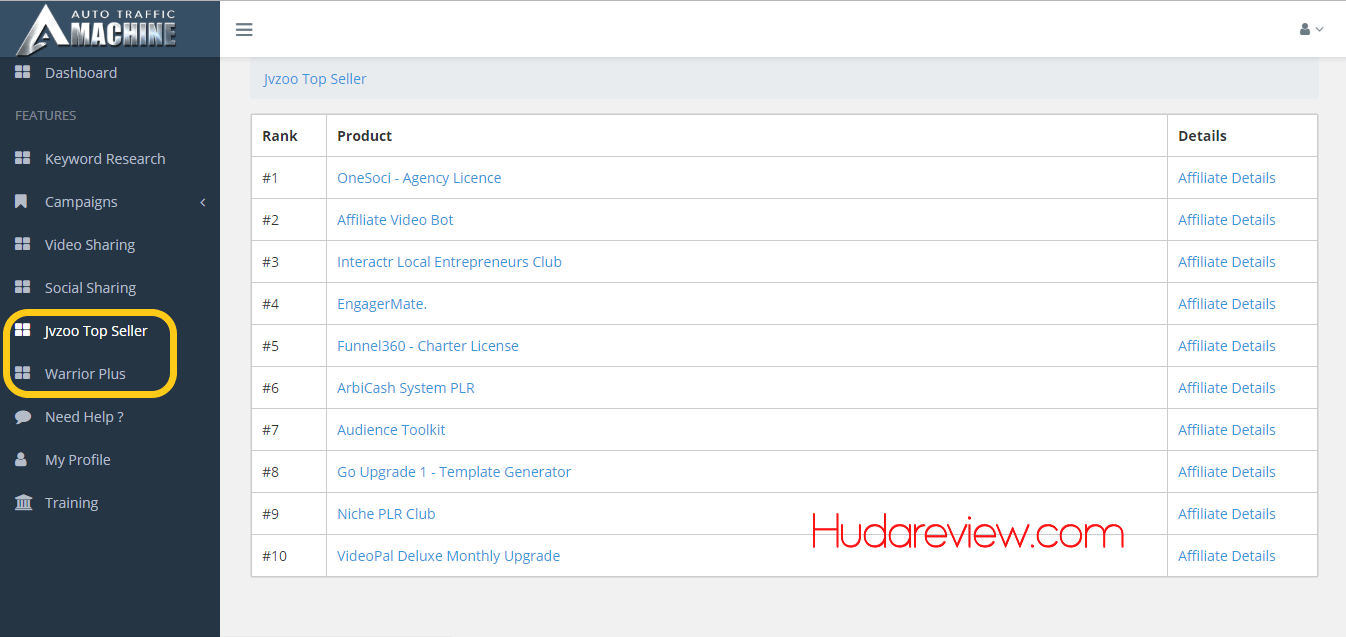The height and width of the screenshot is (637, 1346).
Task: Go to Keyword Research
Action: (105, 159)
